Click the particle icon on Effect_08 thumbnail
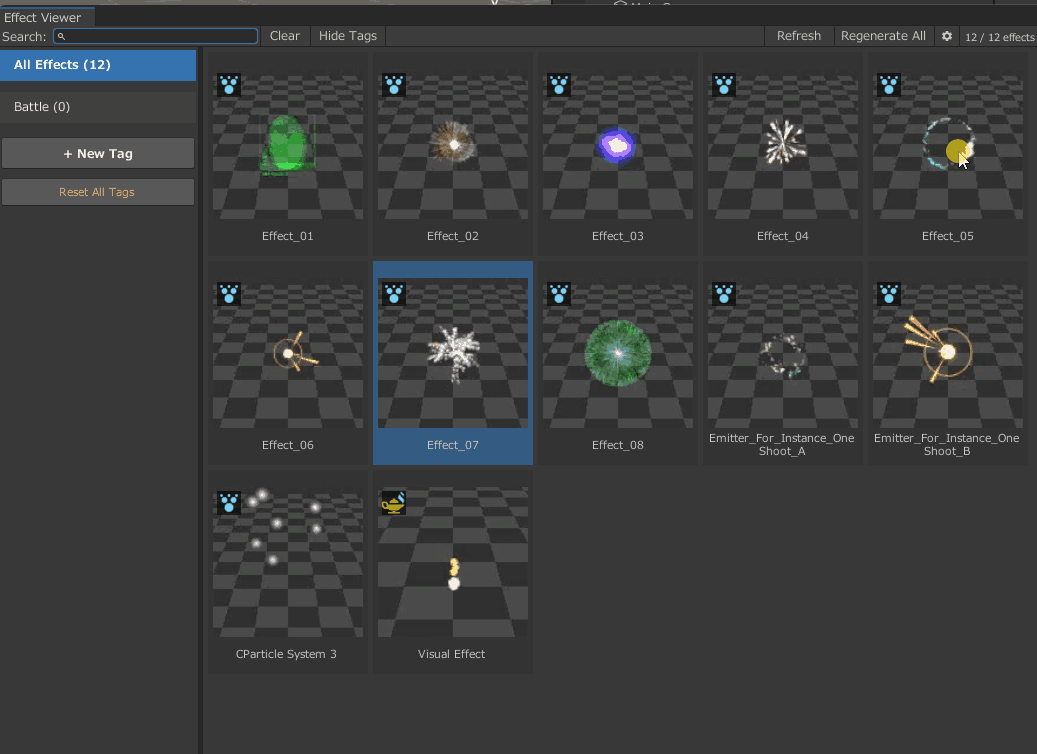The image size is (1037, 754). point(559,294)
